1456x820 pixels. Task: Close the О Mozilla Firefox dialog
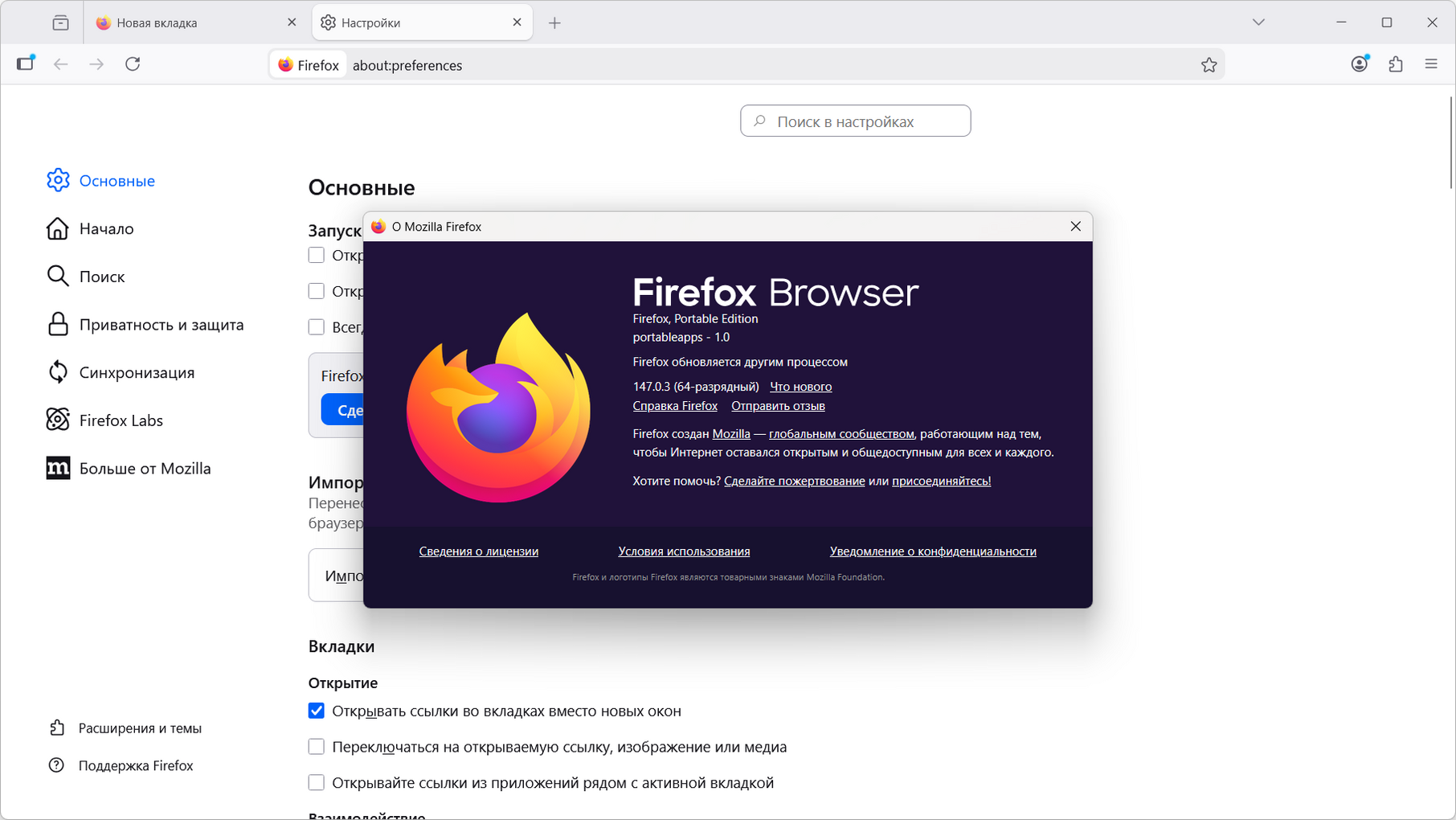(x=1075, y=227)
